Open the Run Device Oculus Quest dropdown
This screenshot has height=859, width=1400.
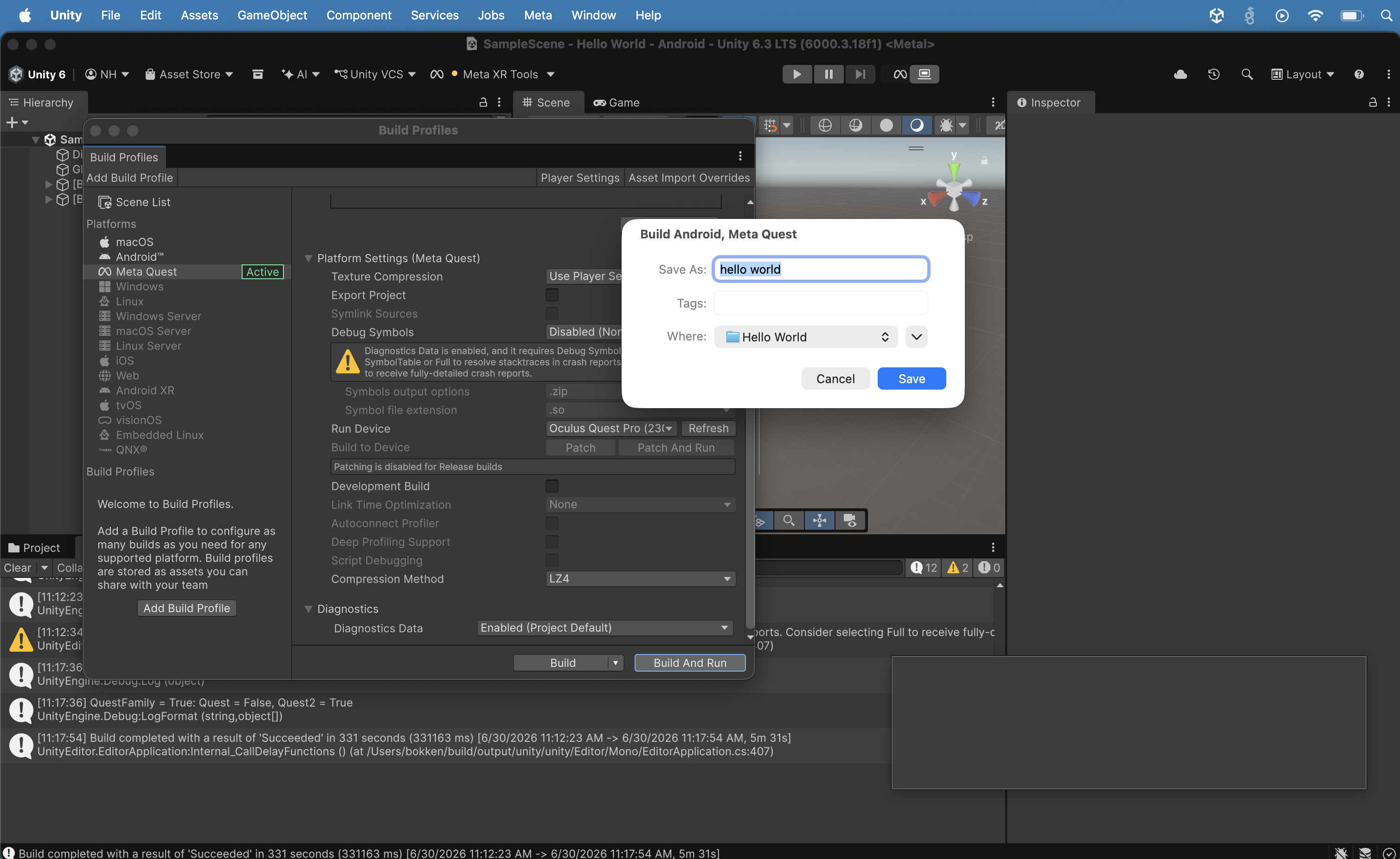click(x=611, y=429)
